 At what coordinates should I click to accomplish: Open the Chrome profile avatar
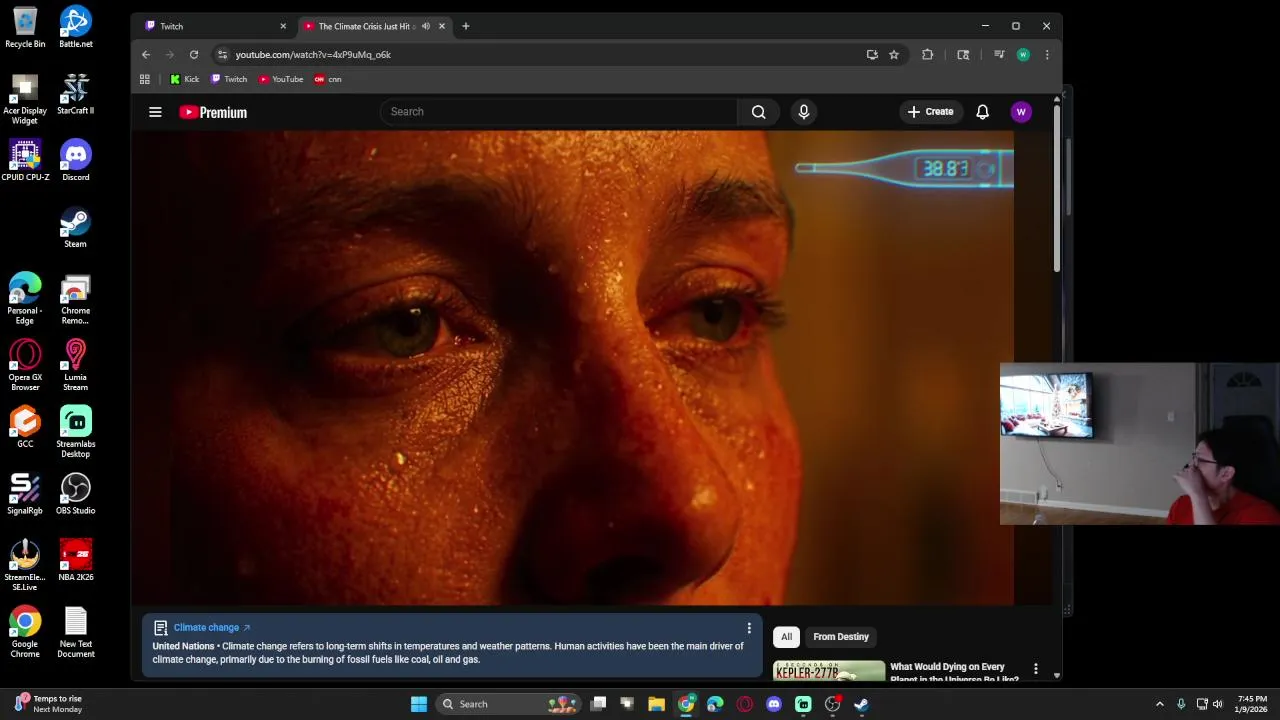coord(1023,55)
